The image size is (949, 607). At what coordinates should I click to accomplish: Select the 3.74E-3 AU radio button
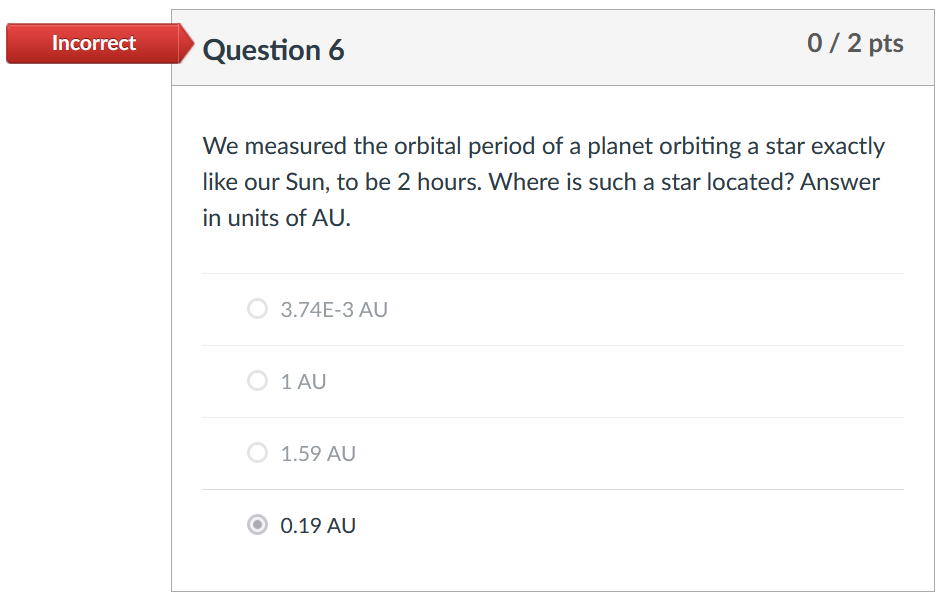(257, 309)
